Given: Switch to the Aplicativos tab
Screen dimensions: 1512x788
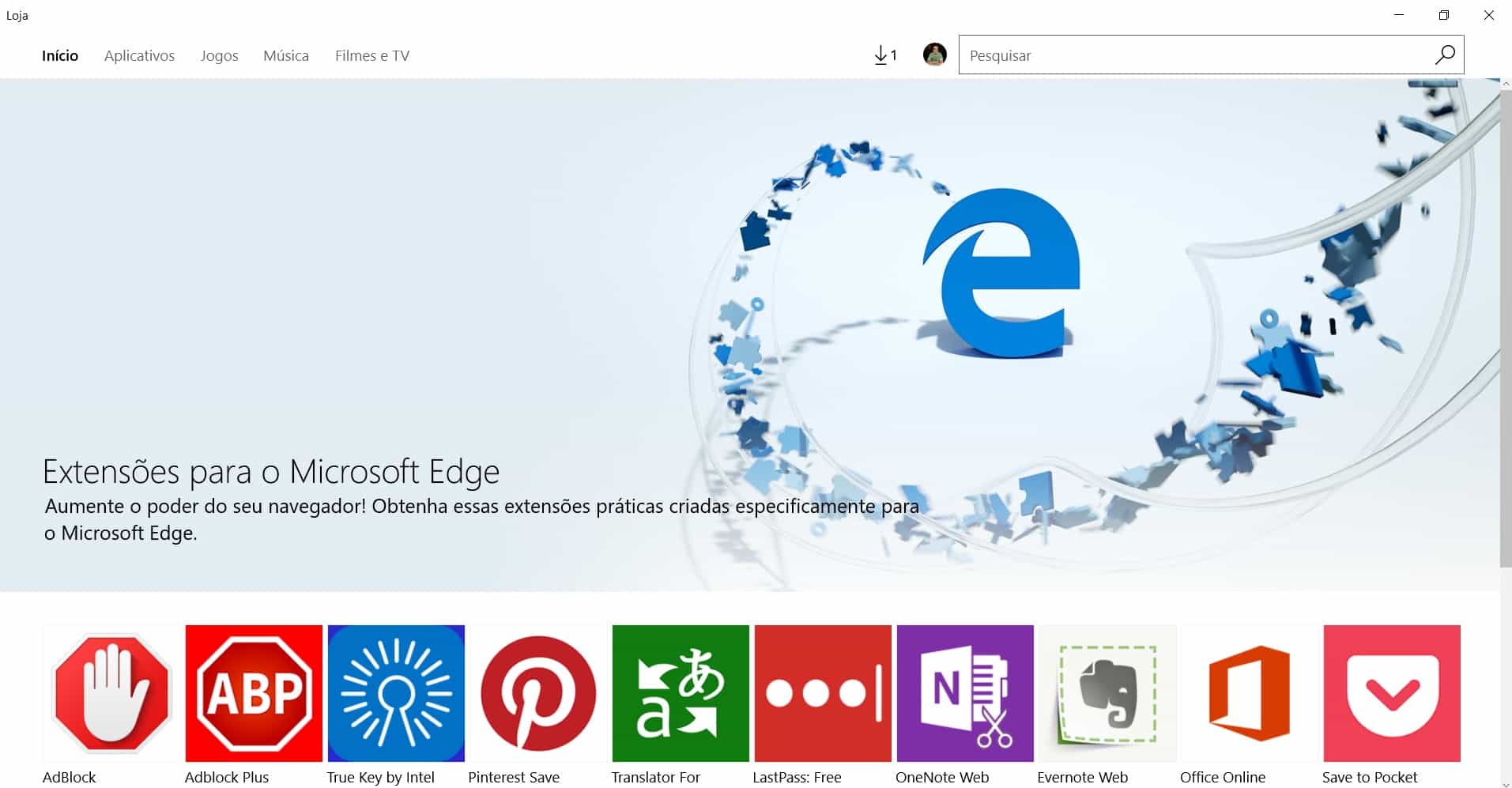Looking at the screenshot, I should (139, 55).
